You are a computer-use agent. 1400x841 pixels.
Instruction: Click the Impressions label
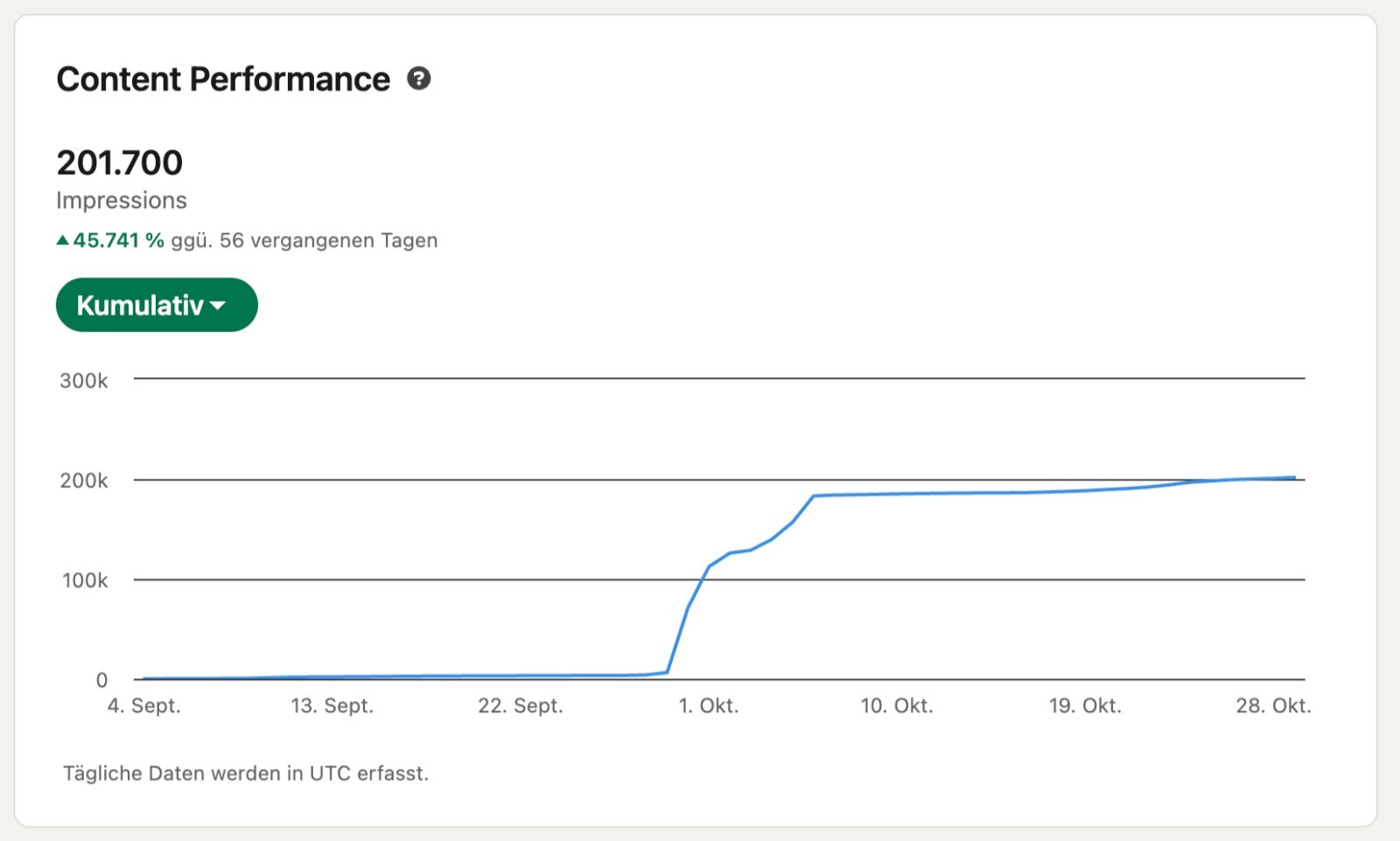tap(122, 200)
